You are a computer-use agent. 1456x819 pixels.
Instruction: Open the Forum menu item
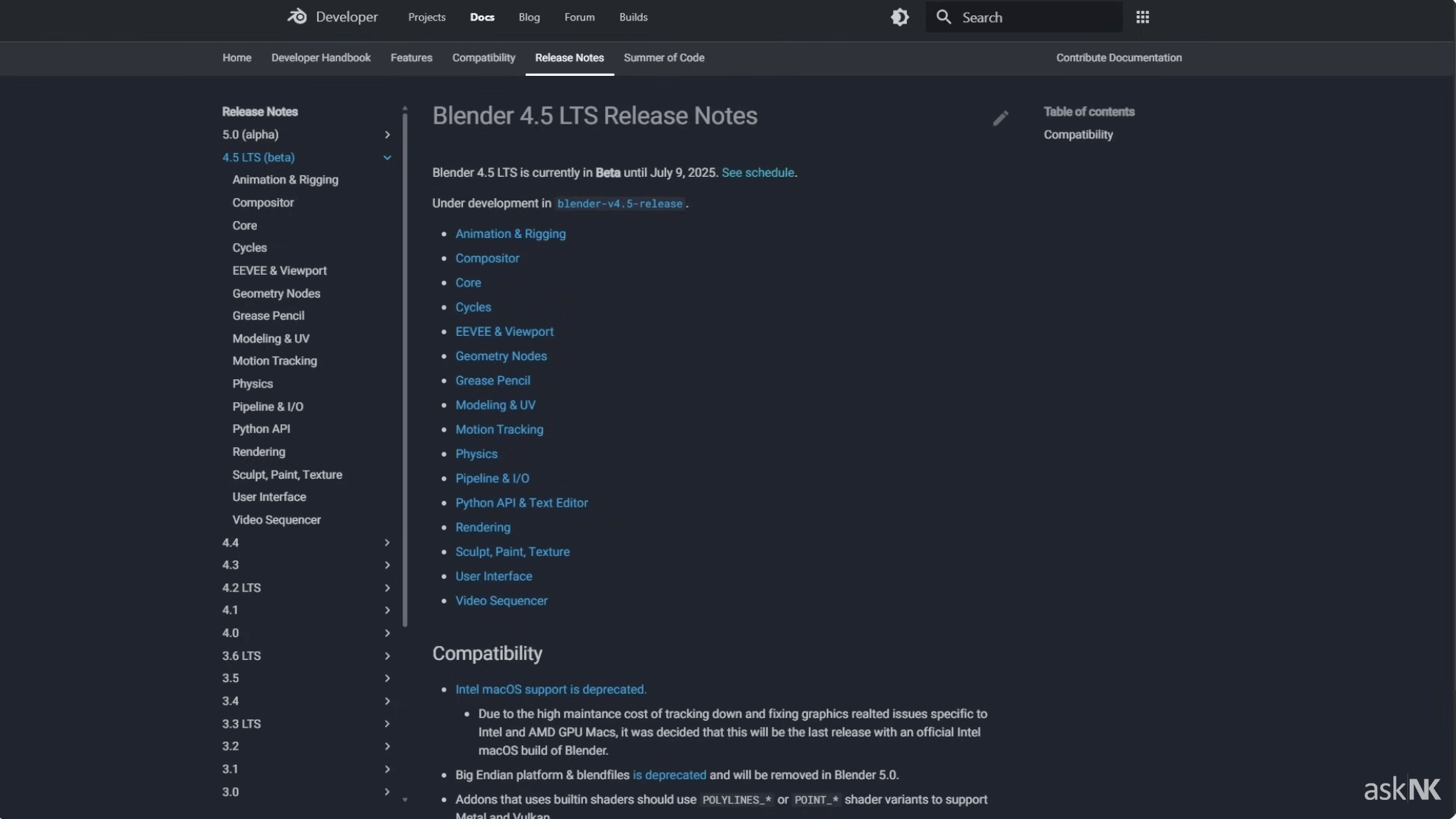point(579,17)
